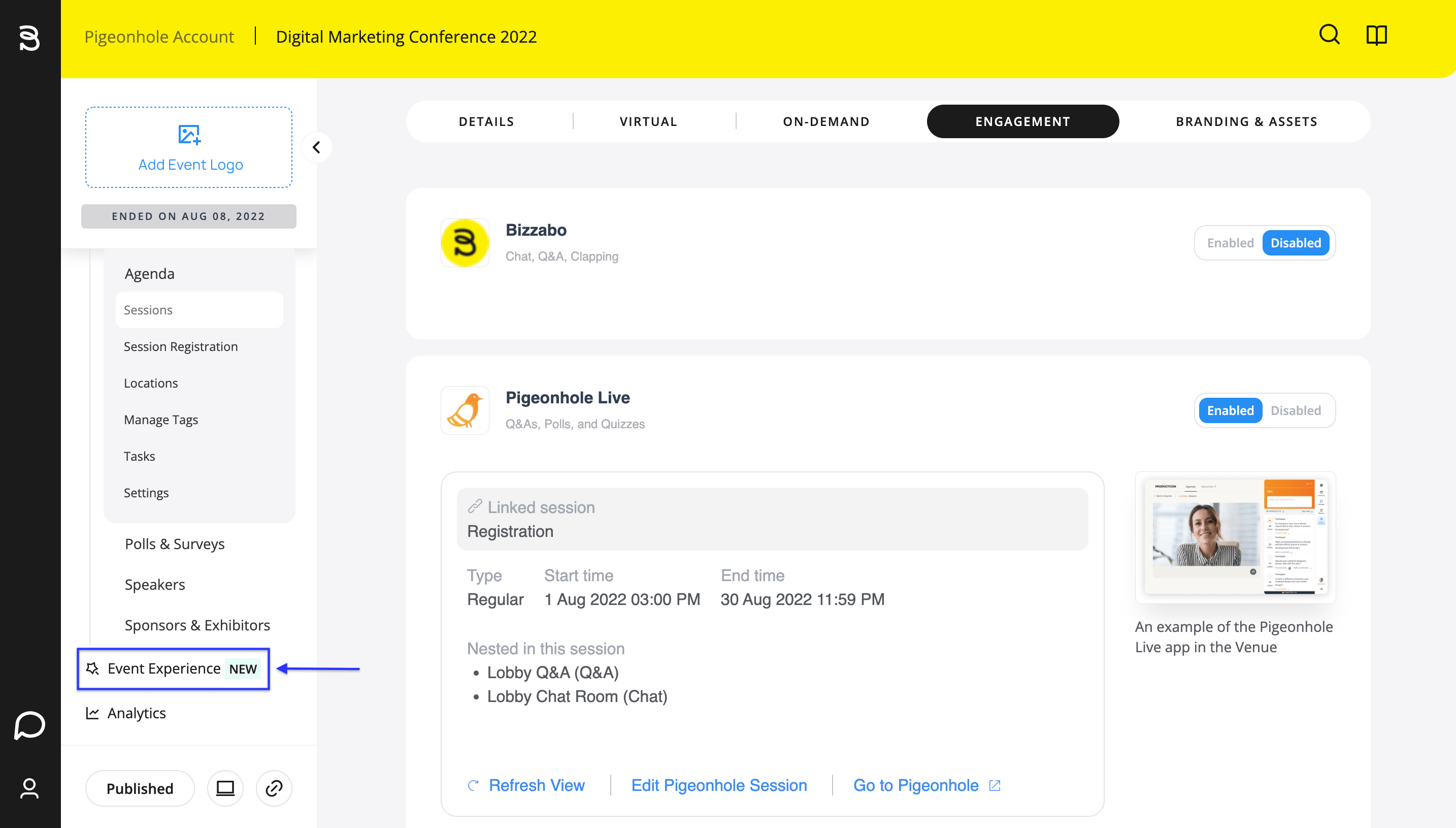Image resolution: width=1456 pixels, height=828 pixels.
Task: Disable the Pigeonhole Live integration
Action: pos(1296,410)
